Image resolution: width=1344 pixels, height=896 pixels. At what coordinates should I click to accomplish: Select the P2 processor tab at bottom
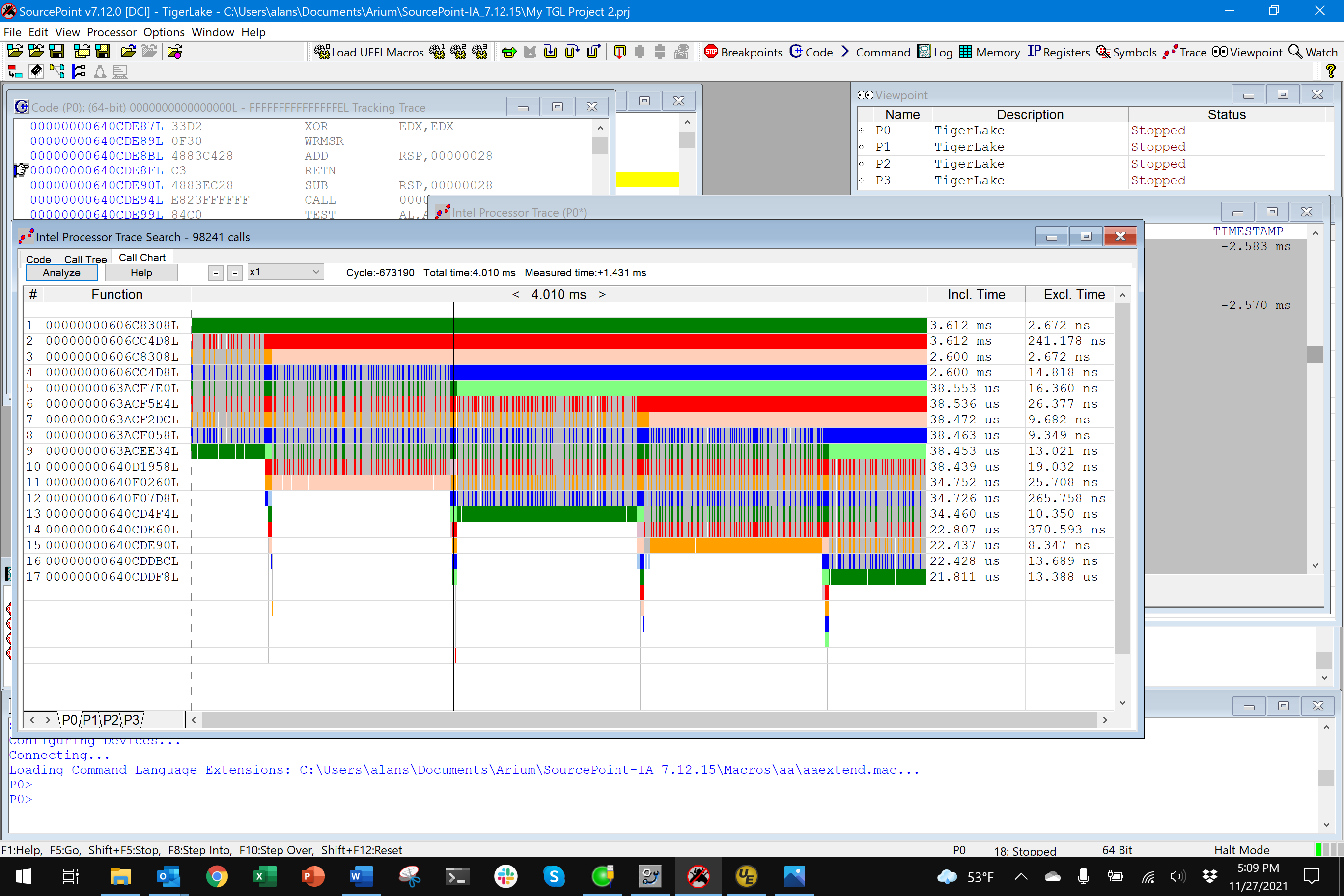coord(111,720)
